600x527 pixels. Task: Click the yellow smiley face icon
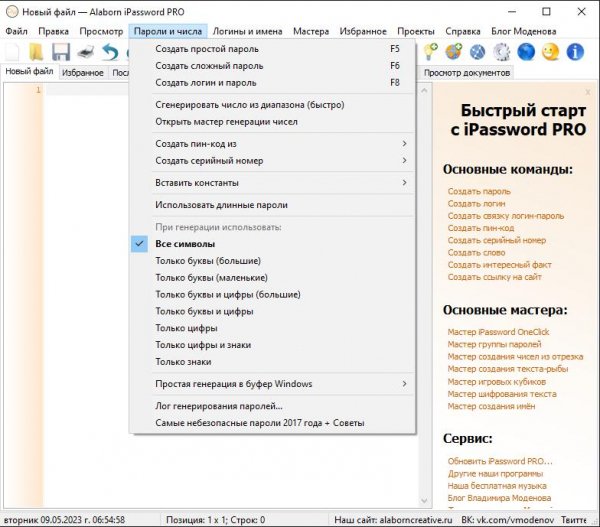pyautogui.click(x=551, y=52)
